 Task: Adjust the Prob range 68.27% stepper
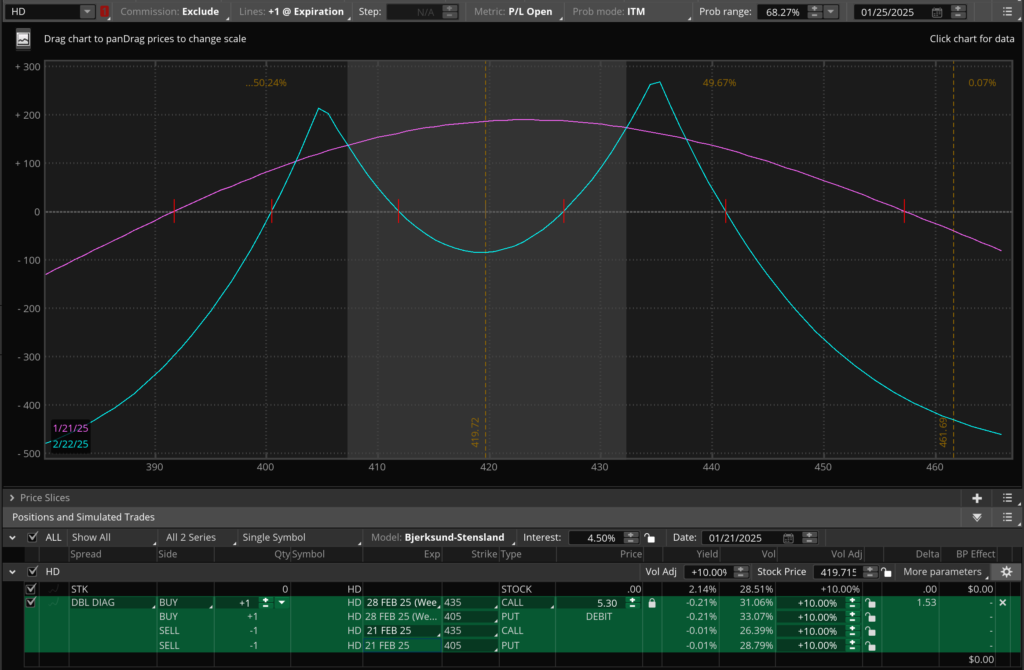tap(814, 12)
